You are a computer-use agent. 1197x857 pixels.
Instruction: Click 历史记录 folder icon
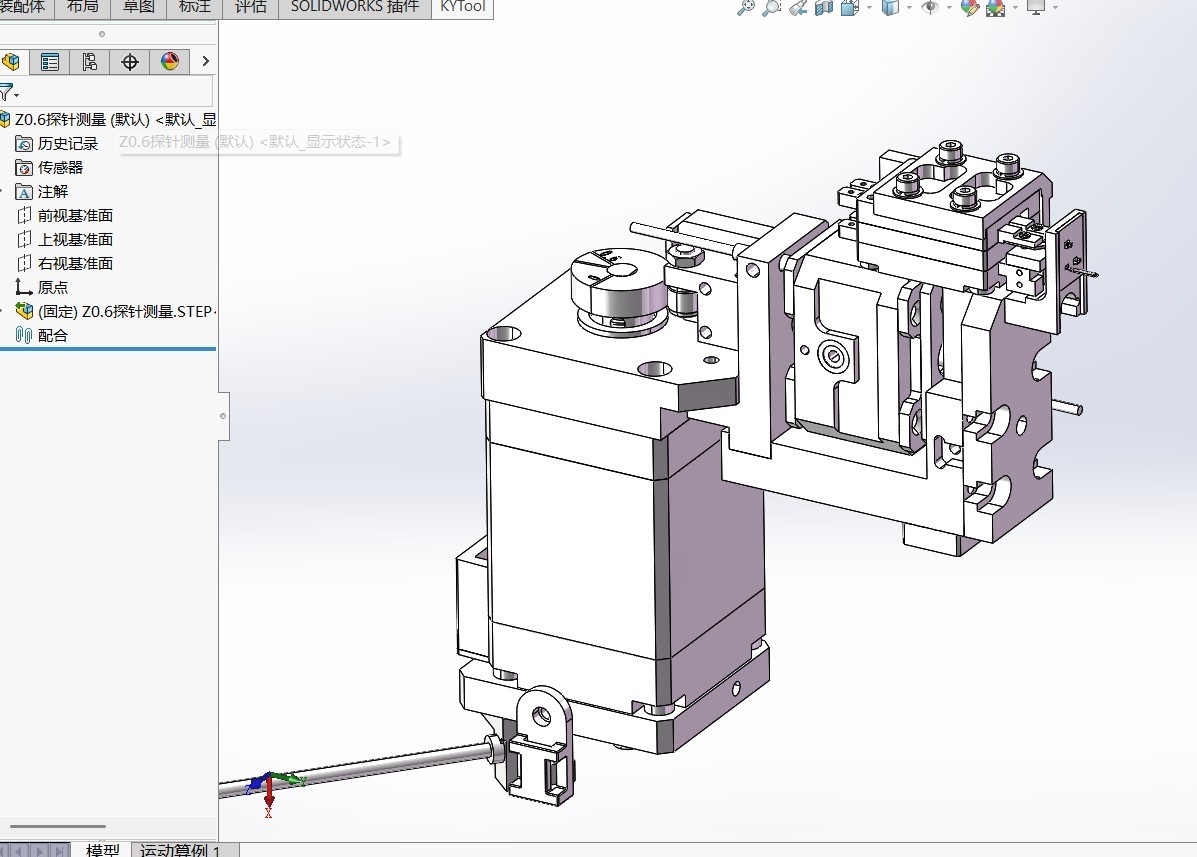coord(24,143)
